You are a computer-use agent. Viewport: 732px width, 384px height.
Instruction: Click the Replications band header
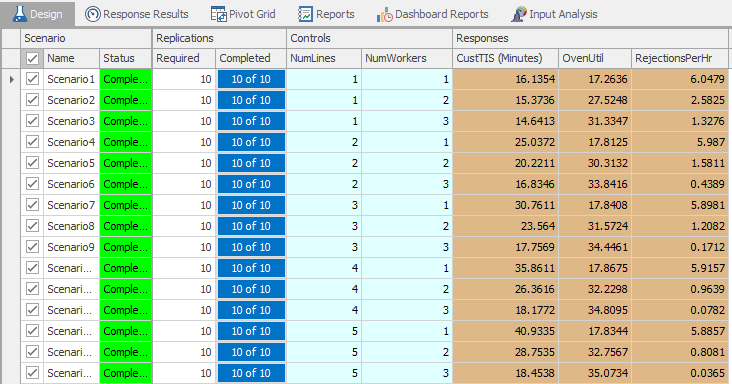click(x=219, y=38)
